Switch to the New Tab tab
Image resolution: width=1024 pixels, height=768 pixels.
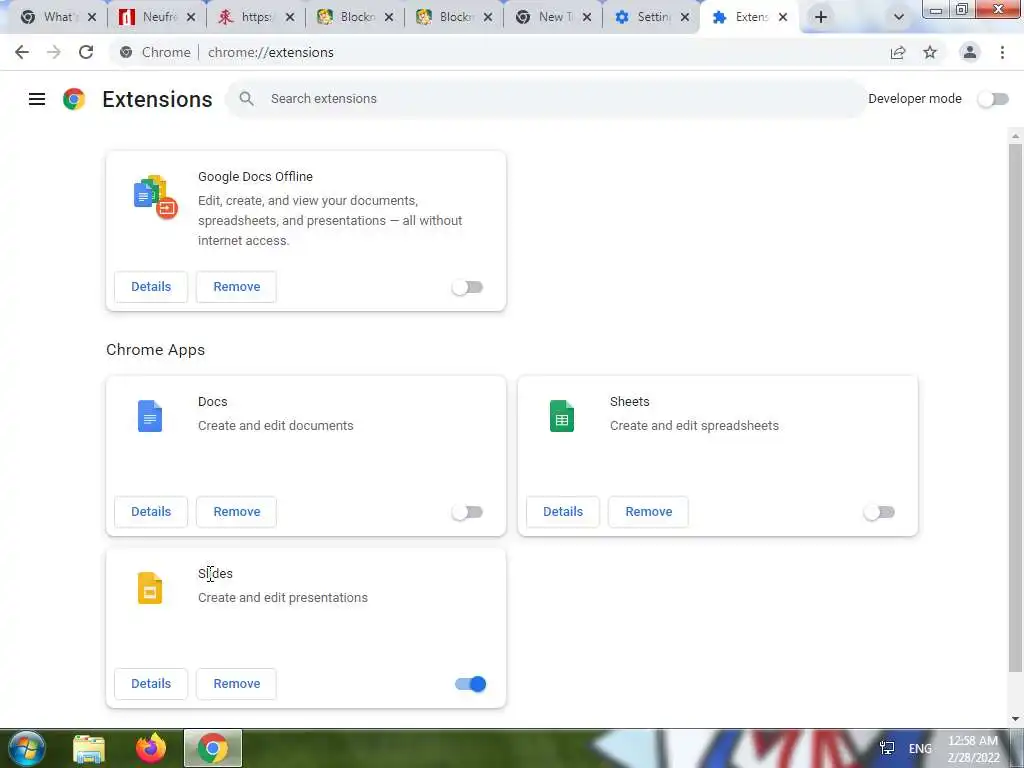[552, 18]
